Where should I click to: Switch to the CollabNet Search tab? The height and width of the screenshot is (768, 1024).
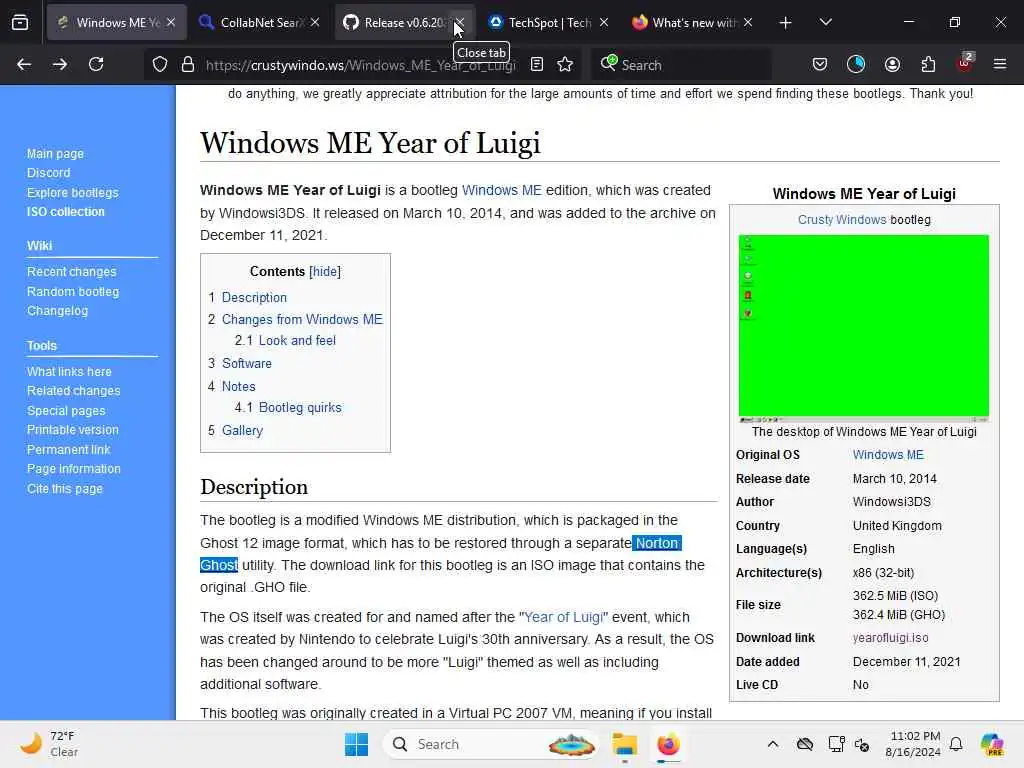[259, 22]
